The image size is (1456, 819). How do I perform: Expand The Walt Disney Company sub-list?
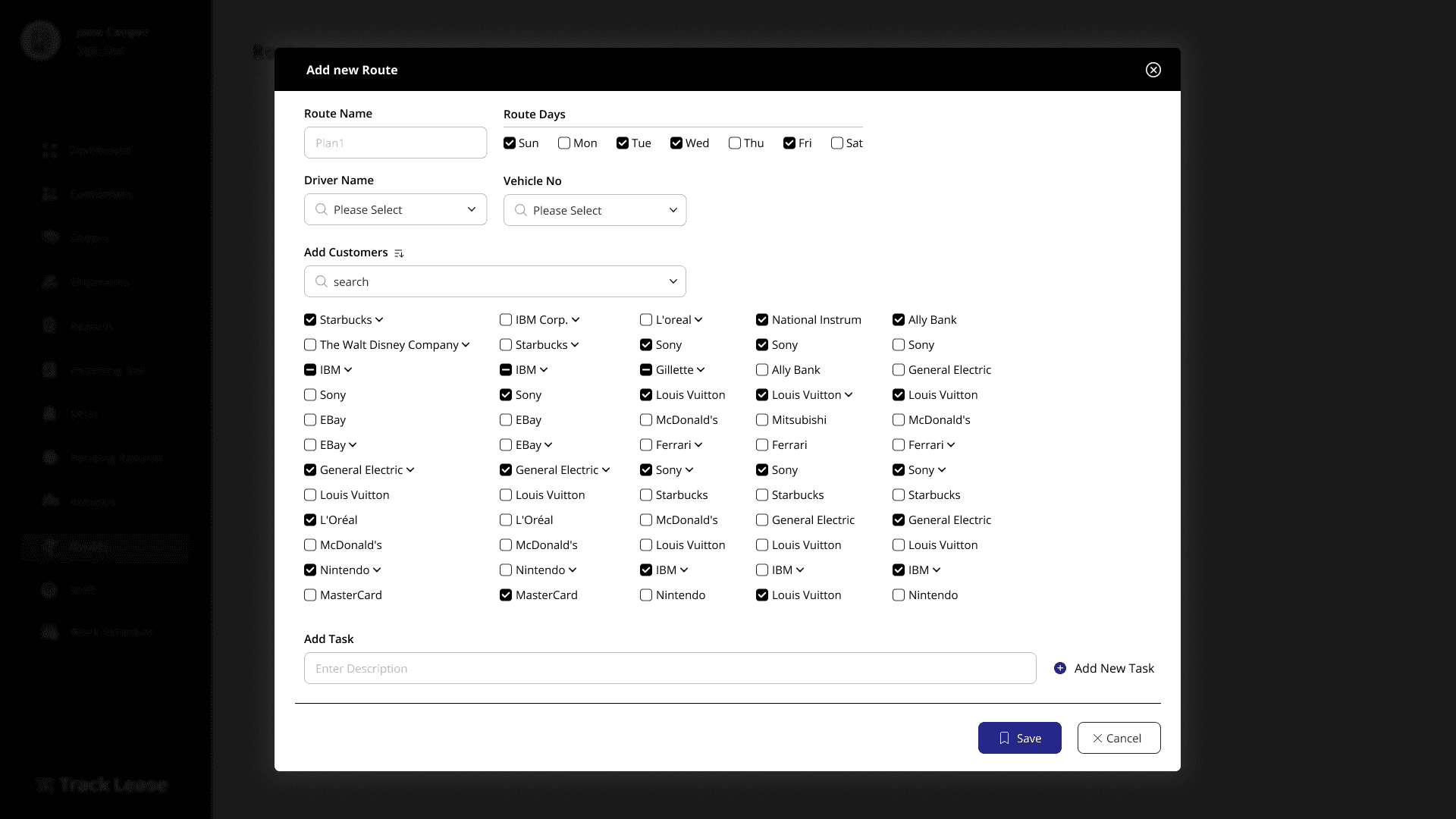(466, 345)
